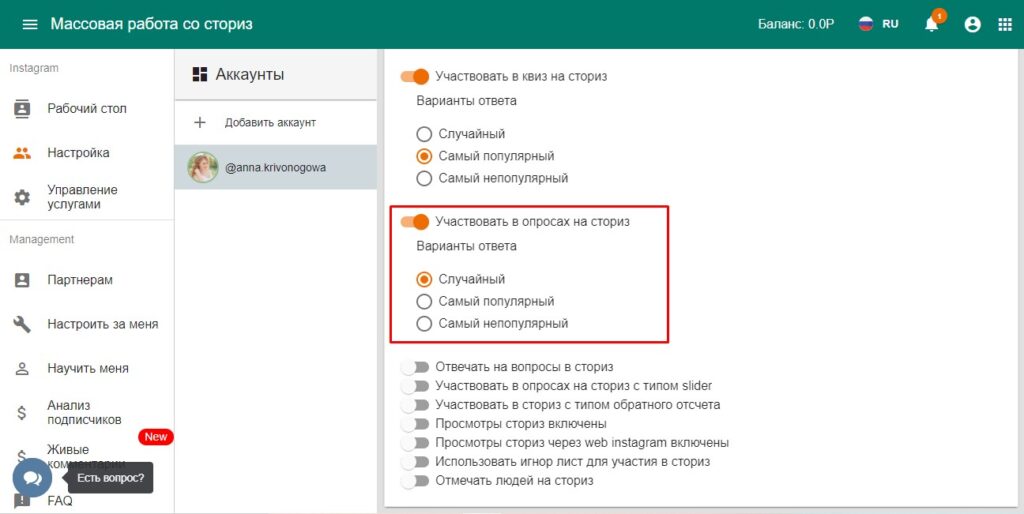Click the Есть вопрос? tooltip
This screenshot has height=514, width=1024.
(110, 478)
